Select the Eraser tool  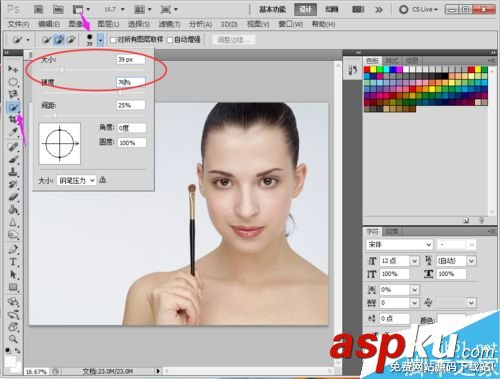[x=13, y=197]
